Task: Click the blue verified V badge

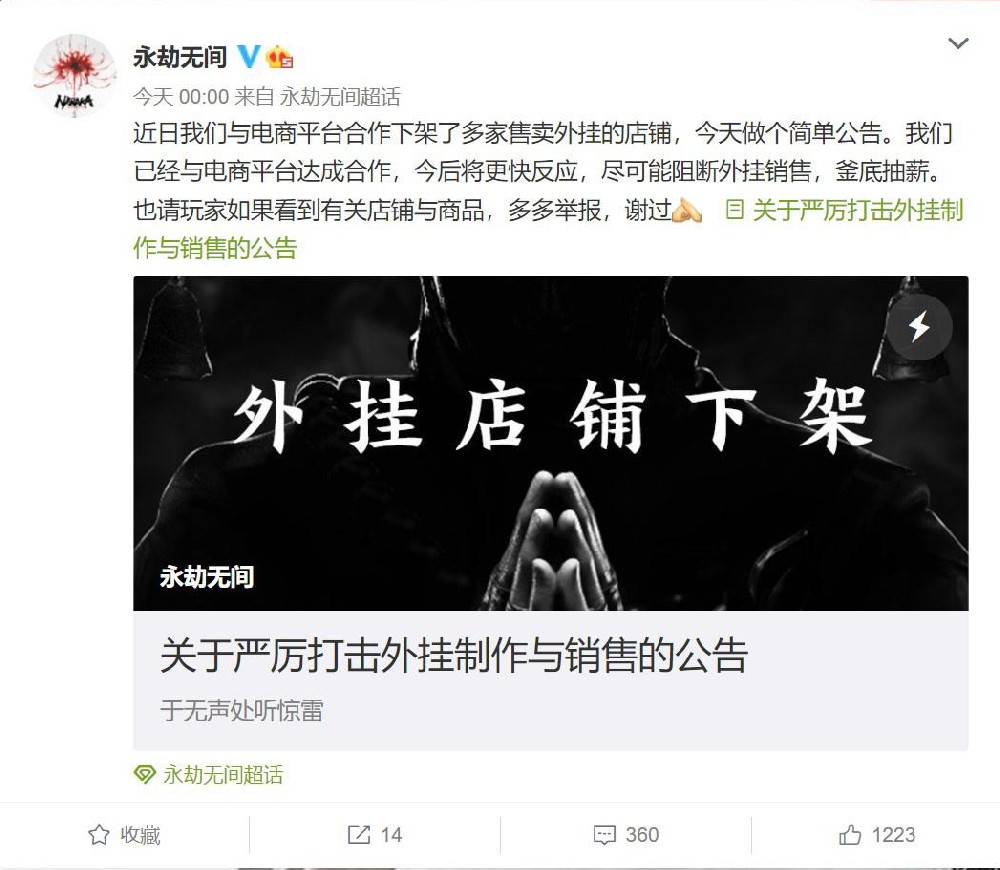Action: point(248,57)
